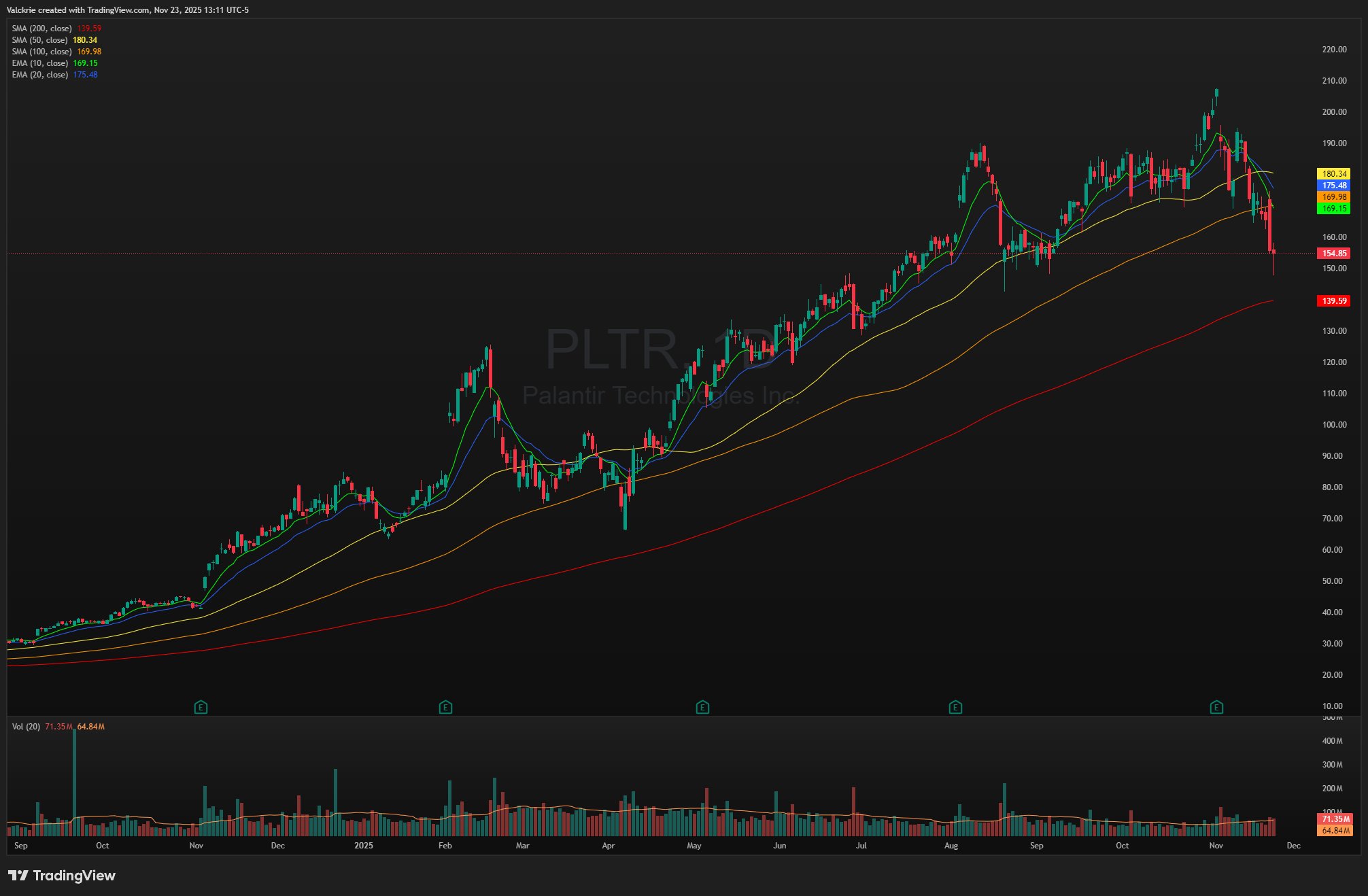Click the red 139.59 SMA price label
Image resolution: width=1368 pixels, height=896 pixels.
1333,301
